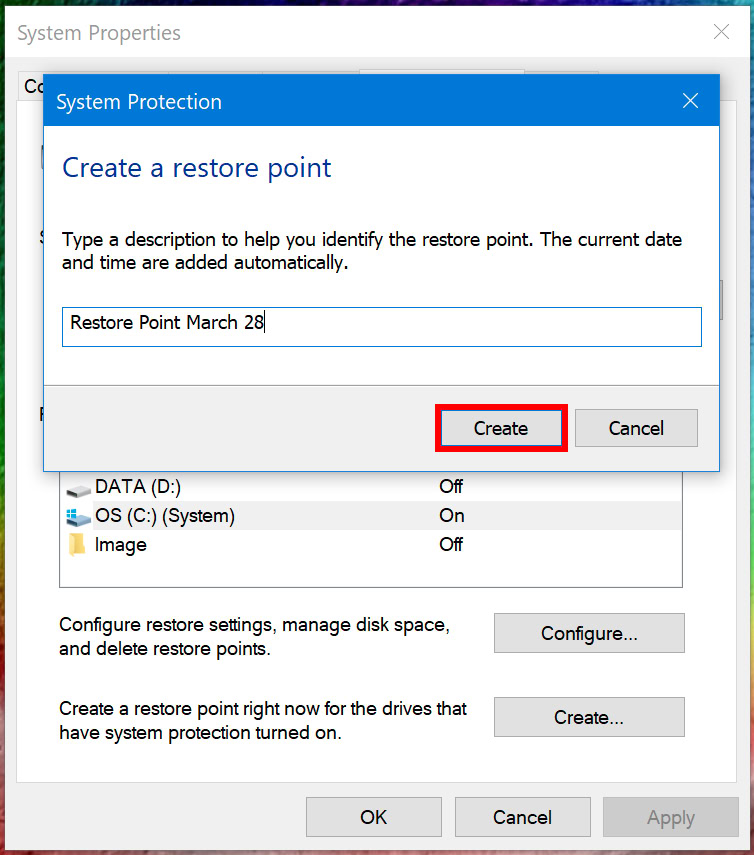
Task: Click the Off status for Image
Action: pyautogui.click(x=451, y=544)
